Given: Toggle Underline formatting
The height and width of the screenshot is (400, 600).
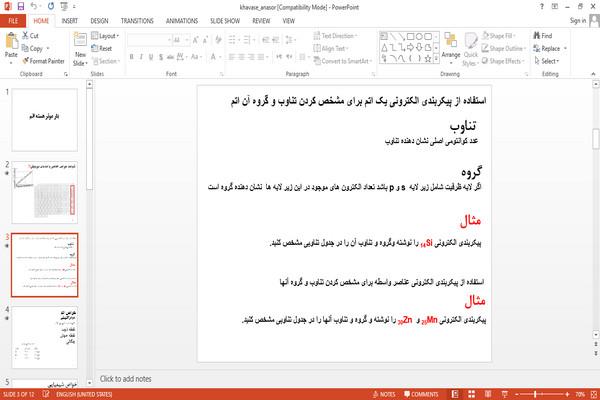Looking at the screenshot, I should coord(151,57).
